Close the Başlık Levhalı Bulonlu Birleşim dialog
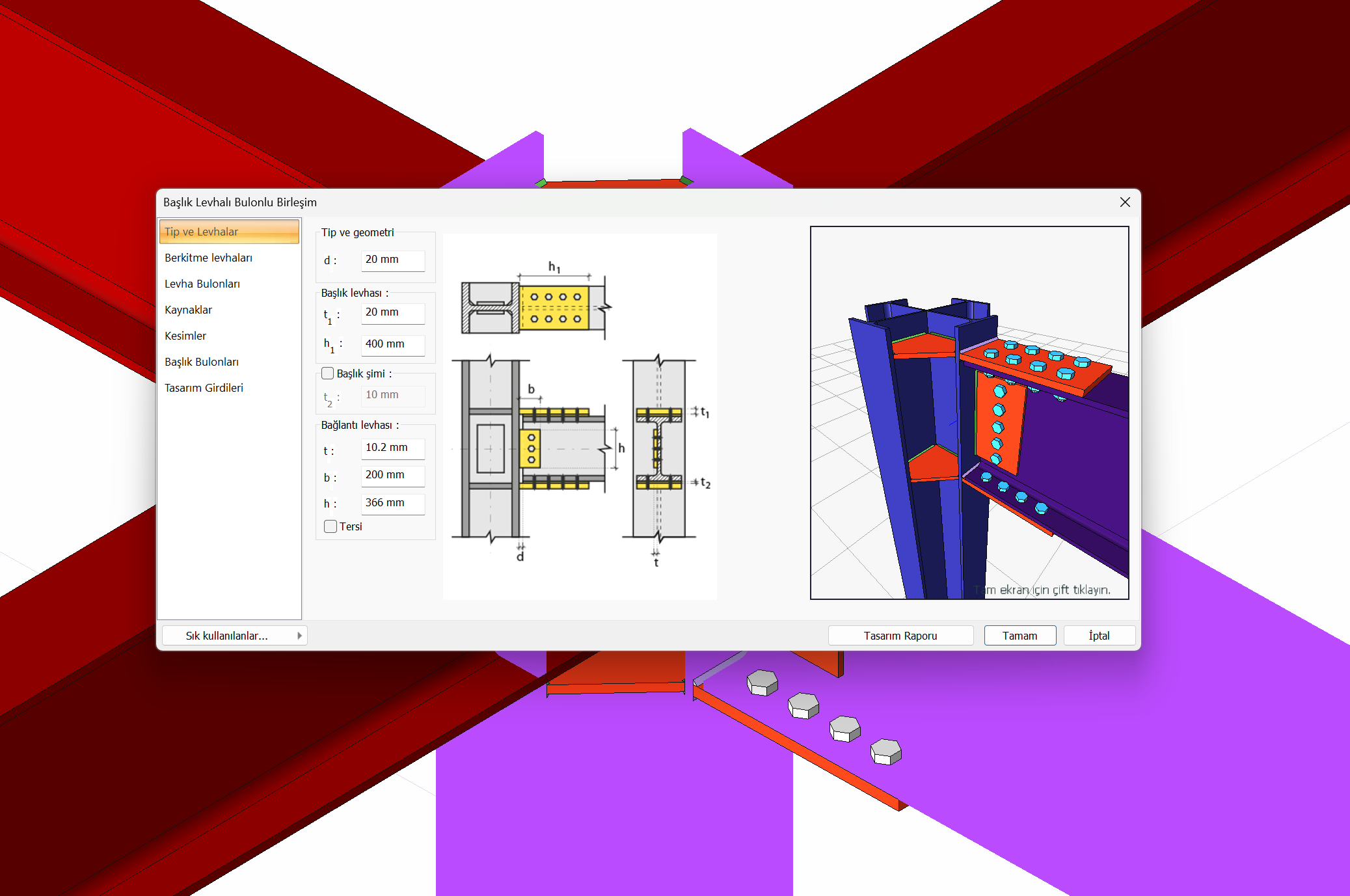The width and height of the screenshot is (1350, 896). tap(1125, 202)
